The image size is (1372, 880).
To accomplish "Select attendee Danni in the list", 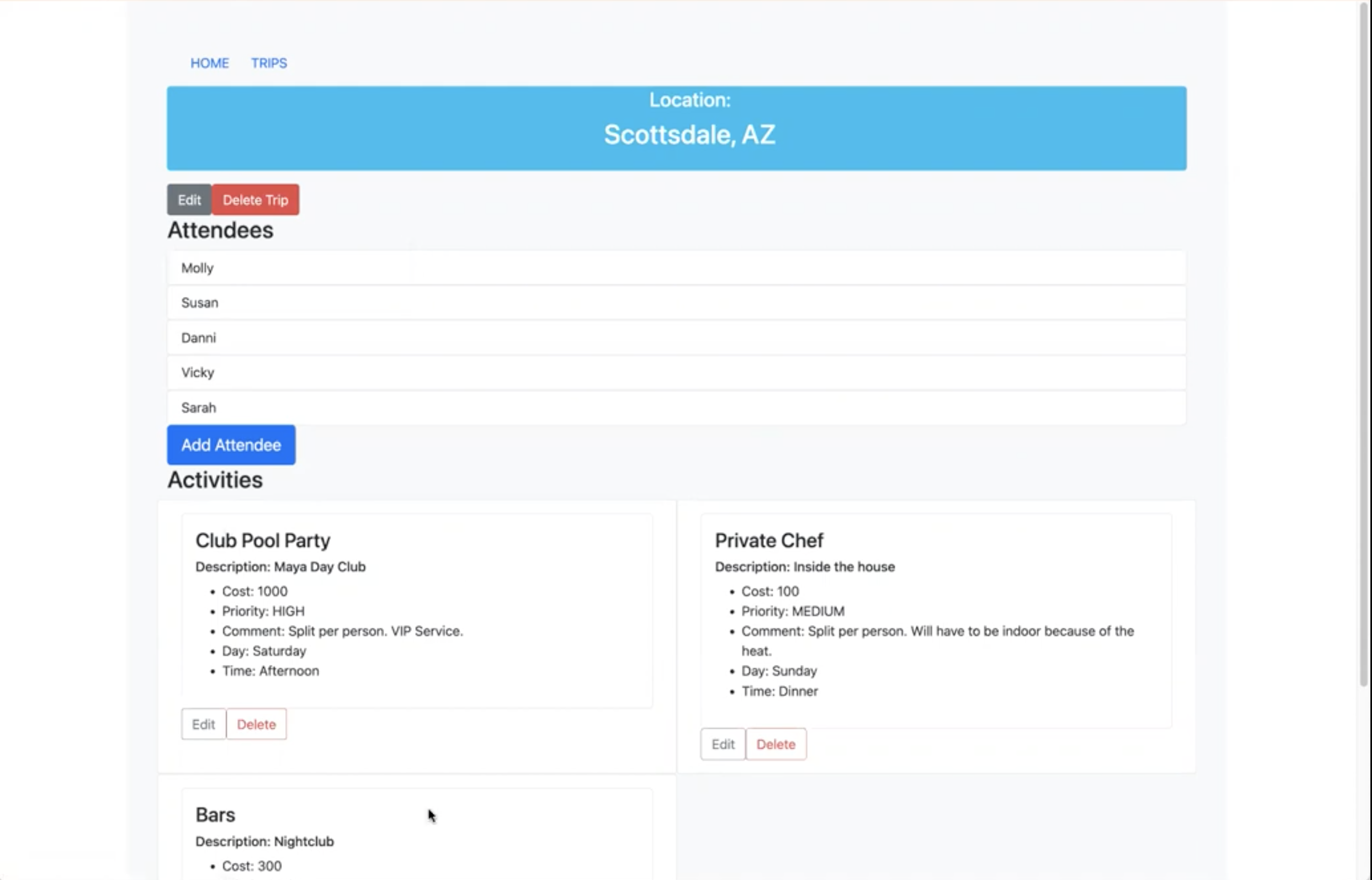I will click(199, 338).
